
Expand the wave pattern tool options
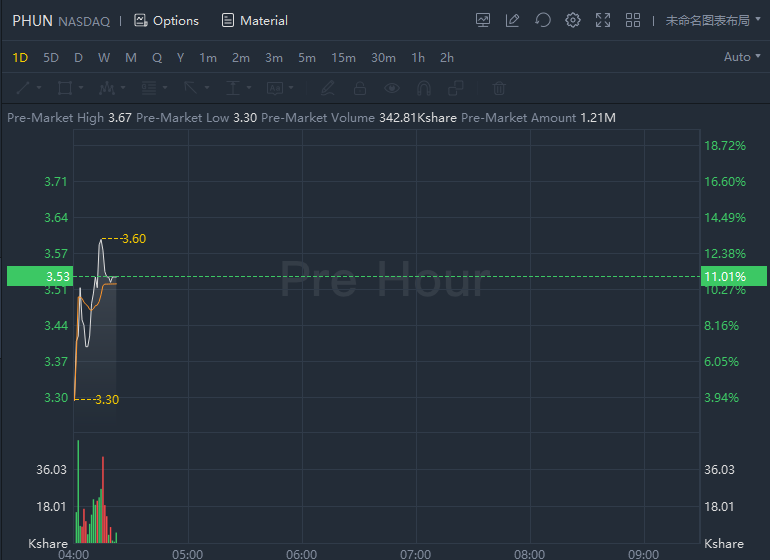click(123, 88)
